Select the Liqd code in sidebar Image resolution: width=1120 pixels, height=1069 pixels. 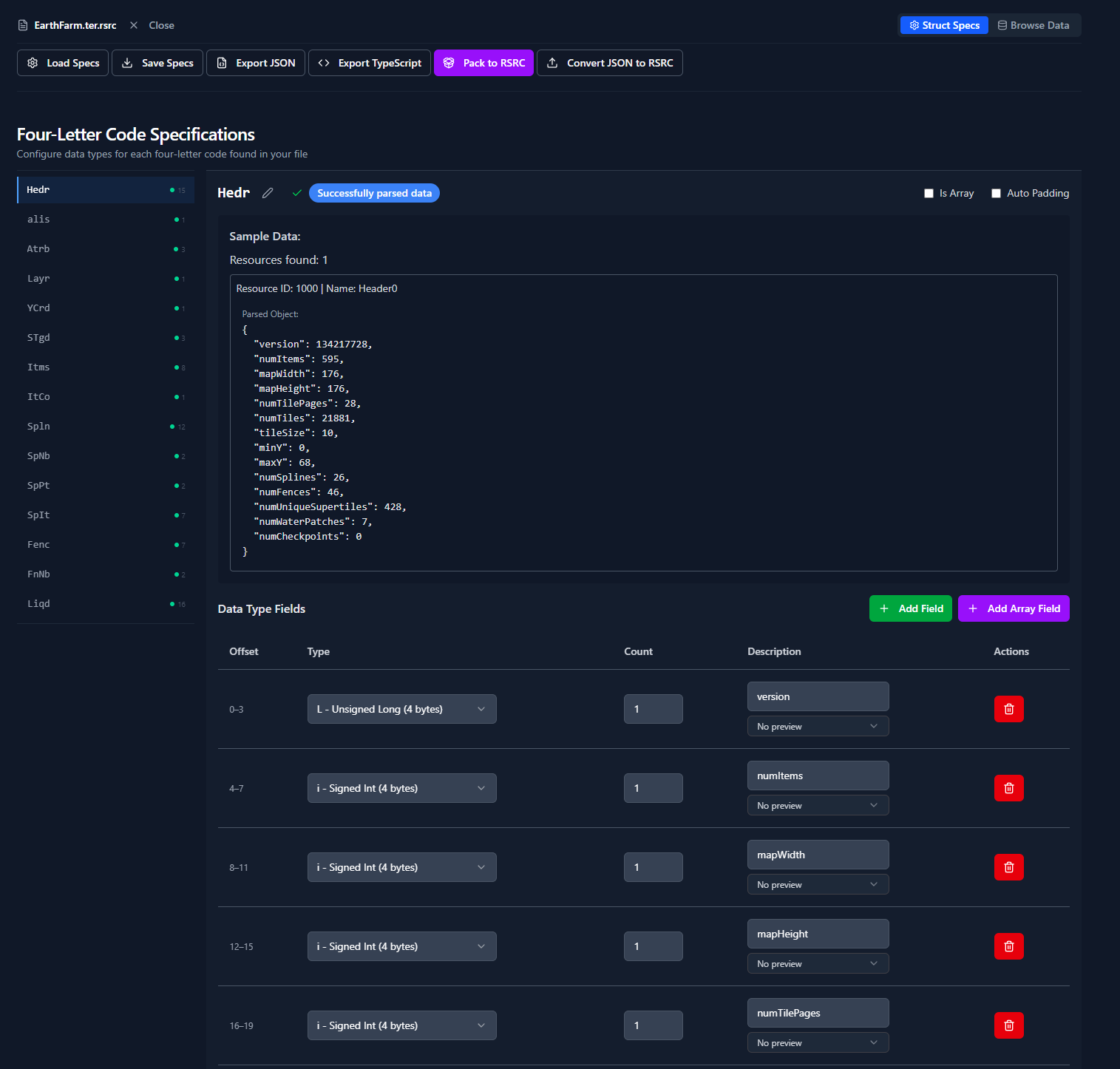point(106,604)
